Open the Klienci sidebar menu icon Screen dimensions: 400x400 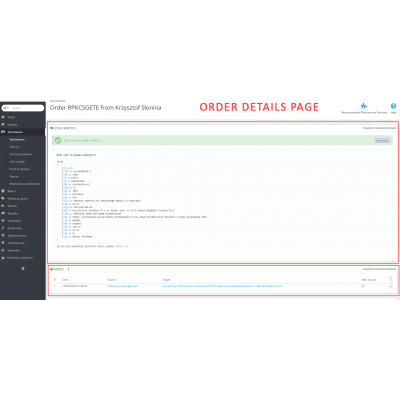(x=3, y=191)
